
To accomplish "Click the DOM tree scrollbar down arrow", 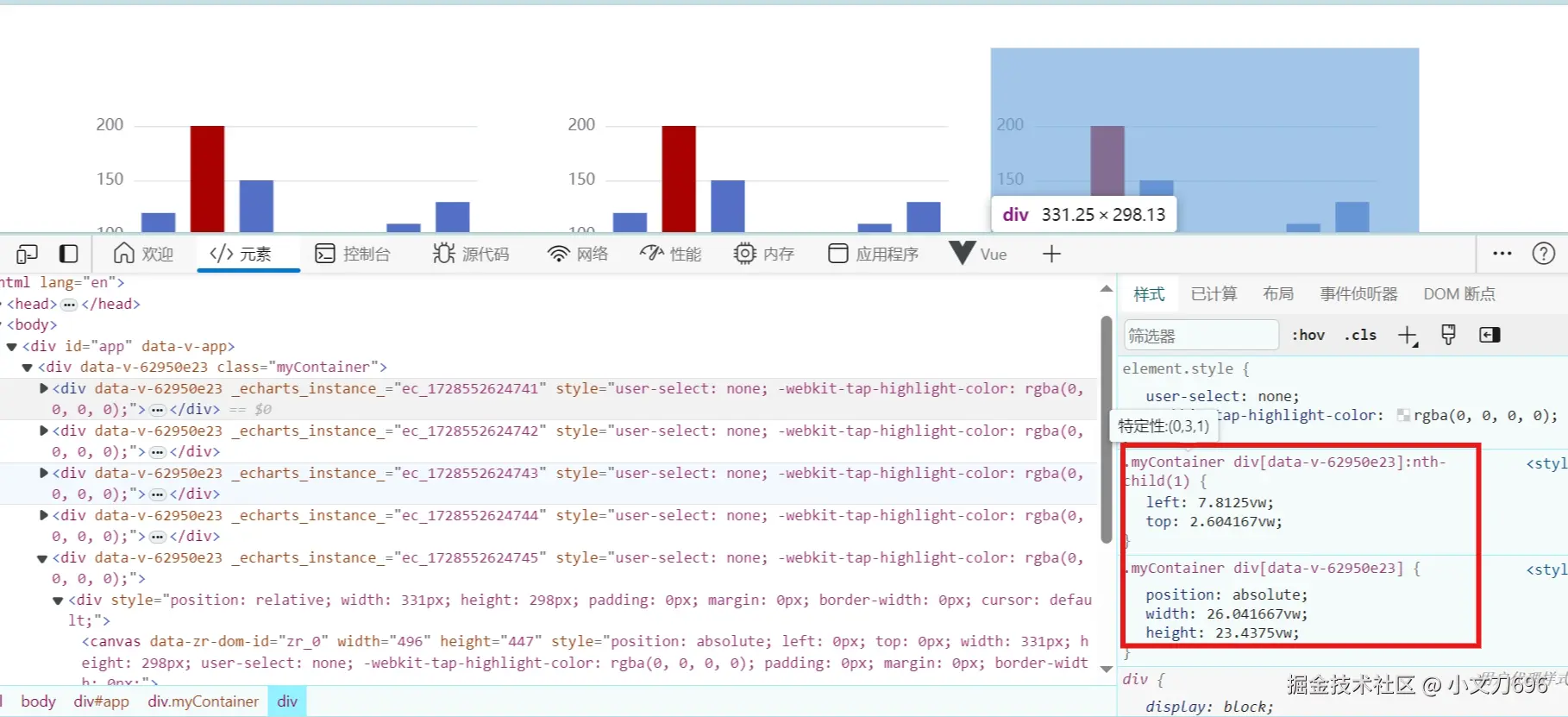I will [x=1107, y=669].
